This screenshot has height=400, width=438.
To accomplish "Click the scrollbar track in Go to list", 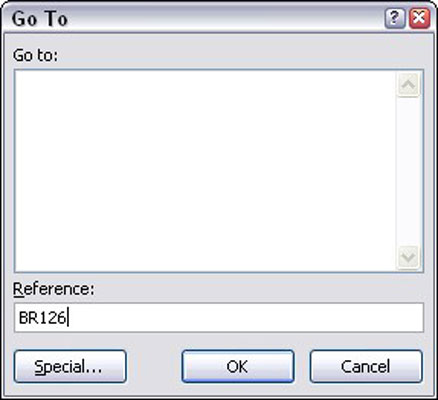I will pyautogui.click(x=409, y=171).
